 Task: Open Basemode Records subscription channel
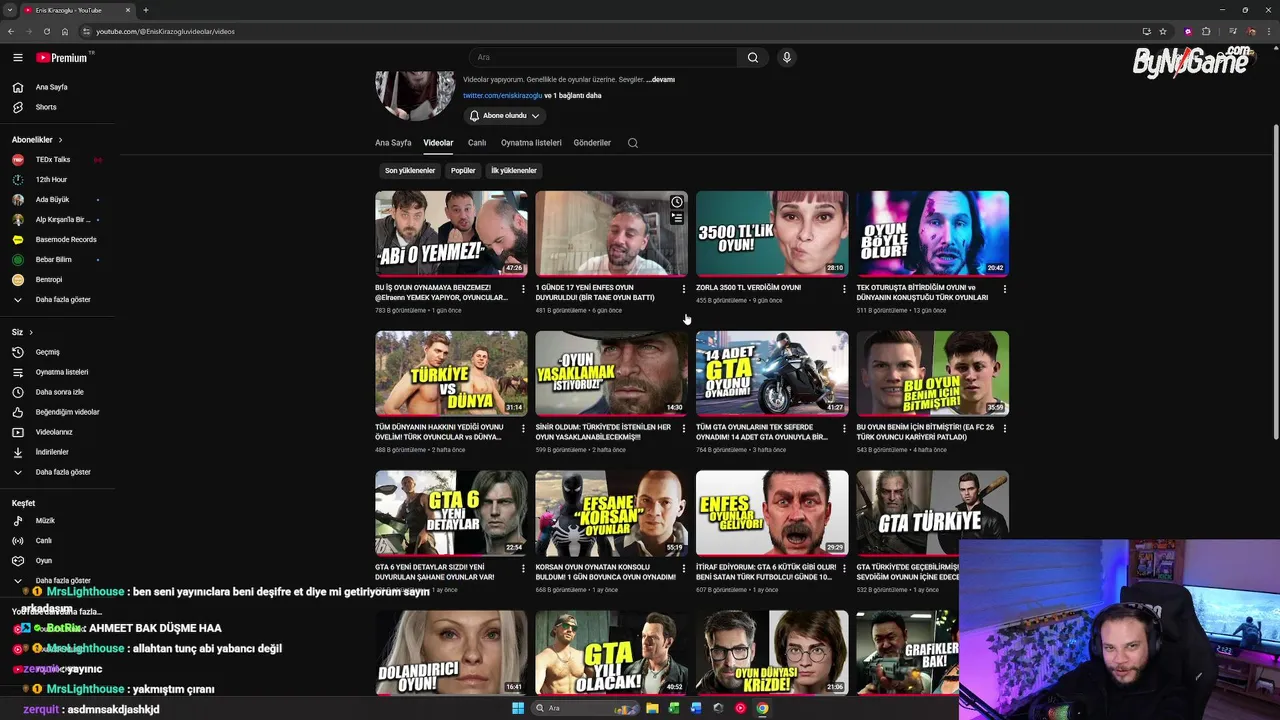point(57,240)
